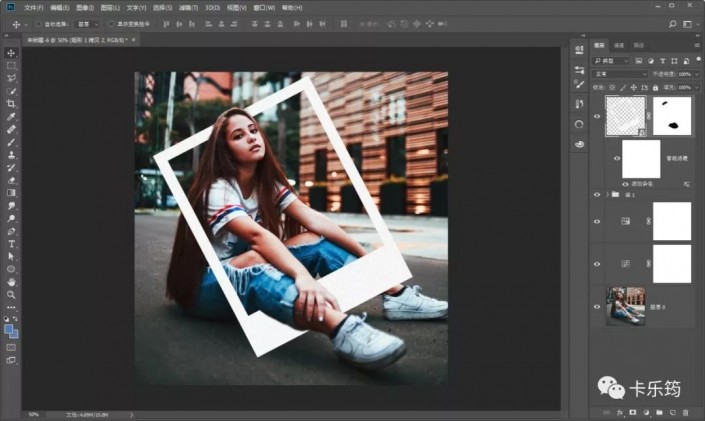The height and width of the screenshot is (421, 705).
Task: Open the 窗口(W) menu
Action: [264, 8]
